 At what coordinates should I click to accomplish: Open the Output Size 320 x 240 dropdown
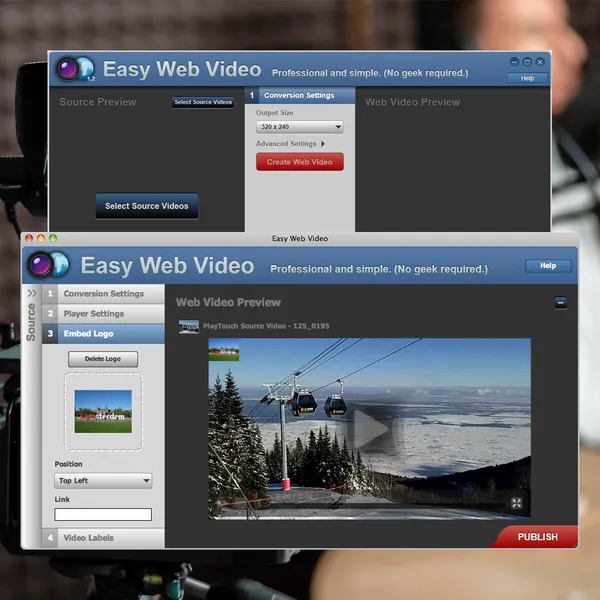click(300, 127)
